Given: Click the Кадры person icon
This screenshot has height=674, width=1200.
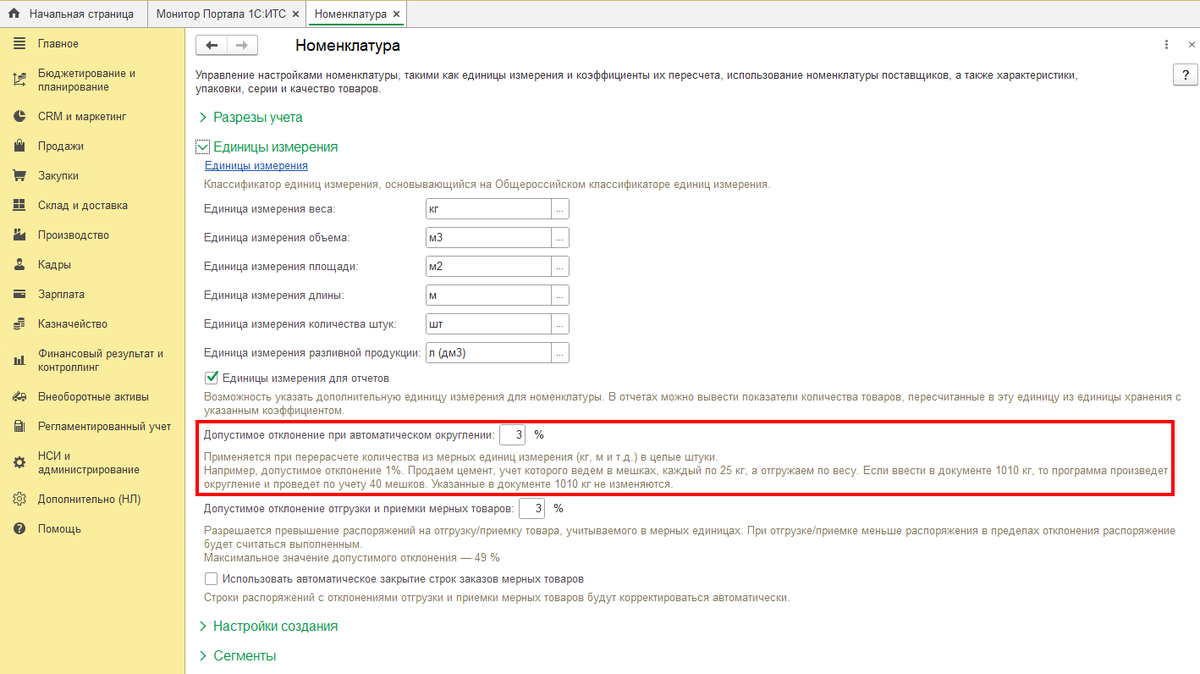Looking at the screenshot, I should [x=18, y=265].
